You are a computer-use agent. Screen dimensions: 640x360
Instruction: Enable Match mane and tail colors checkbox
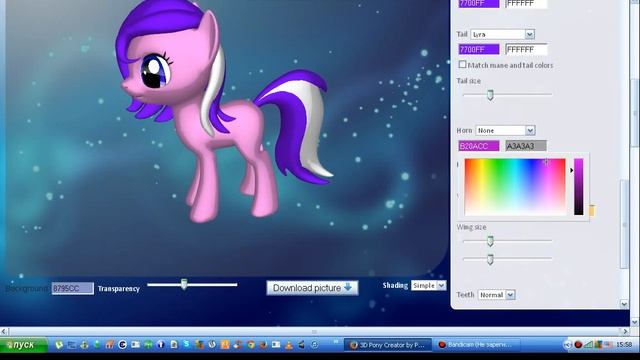(462, 64)
